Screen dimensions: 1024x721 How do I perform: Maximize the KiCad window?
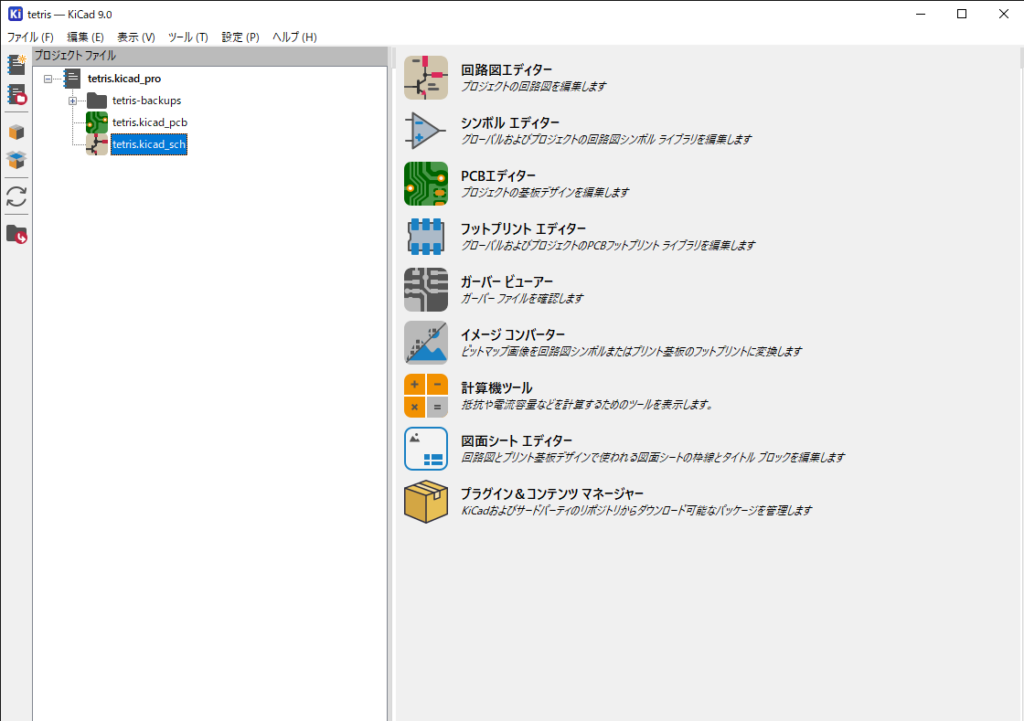(962, 14)
